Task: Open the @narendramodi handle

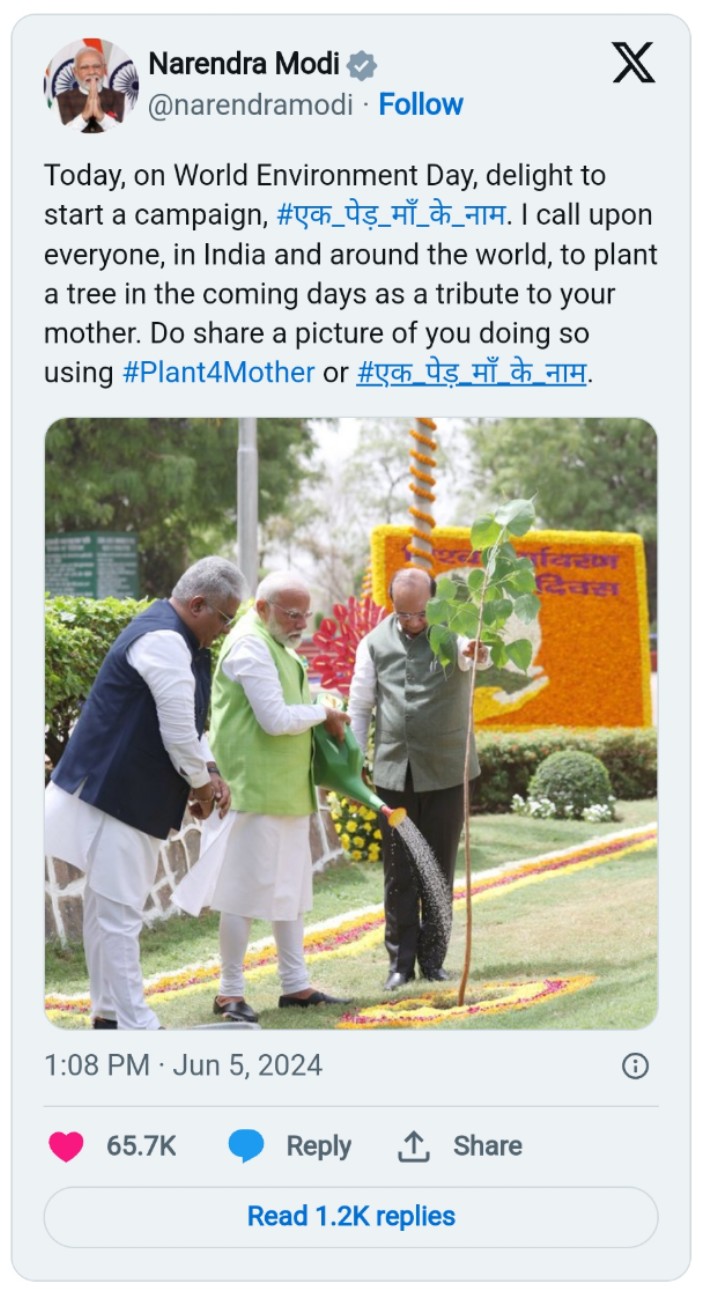Action: point(250,105)
